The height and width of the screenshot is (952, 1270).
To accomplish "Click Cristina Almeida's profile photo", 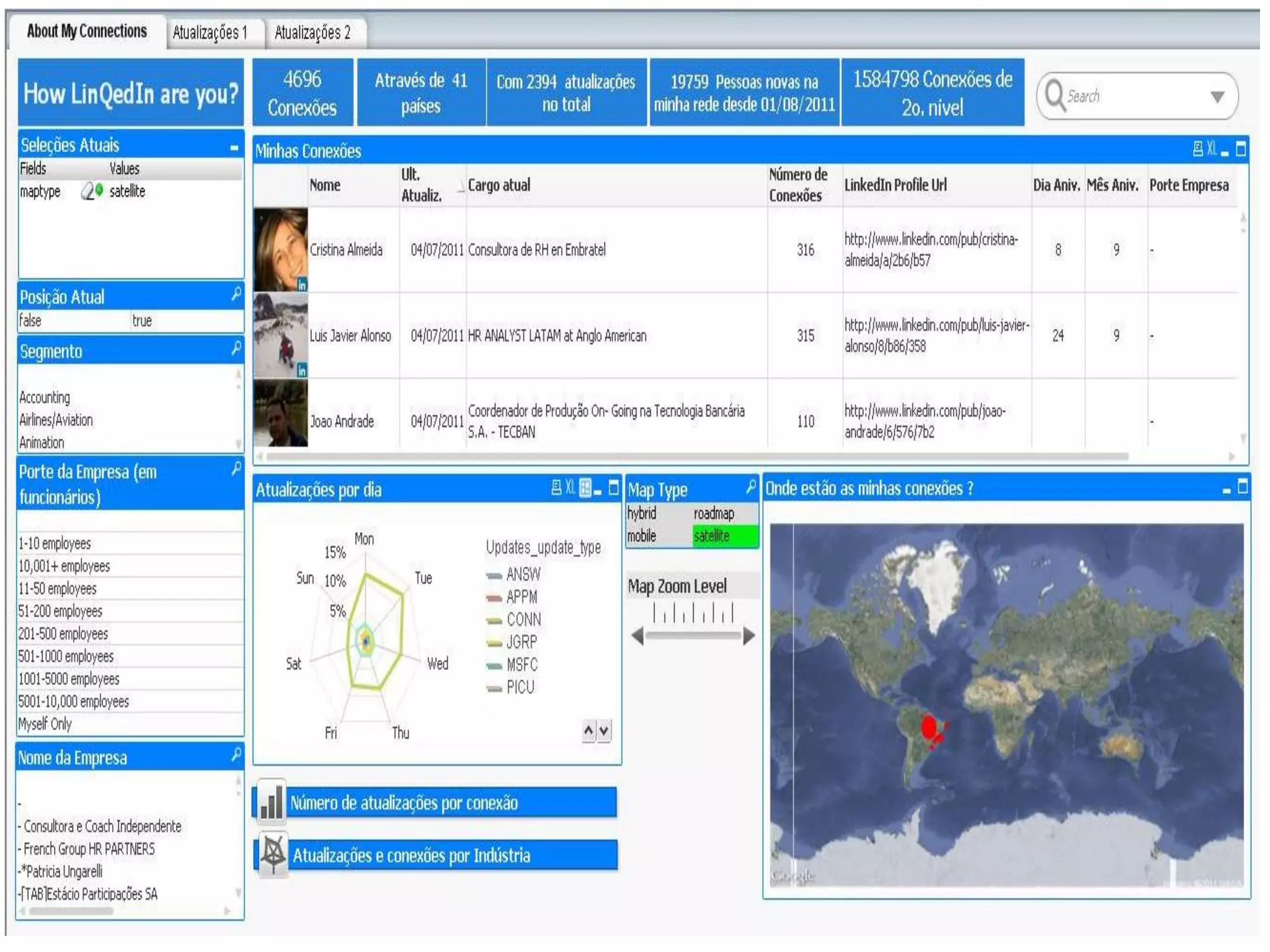I will coord(280,249).
